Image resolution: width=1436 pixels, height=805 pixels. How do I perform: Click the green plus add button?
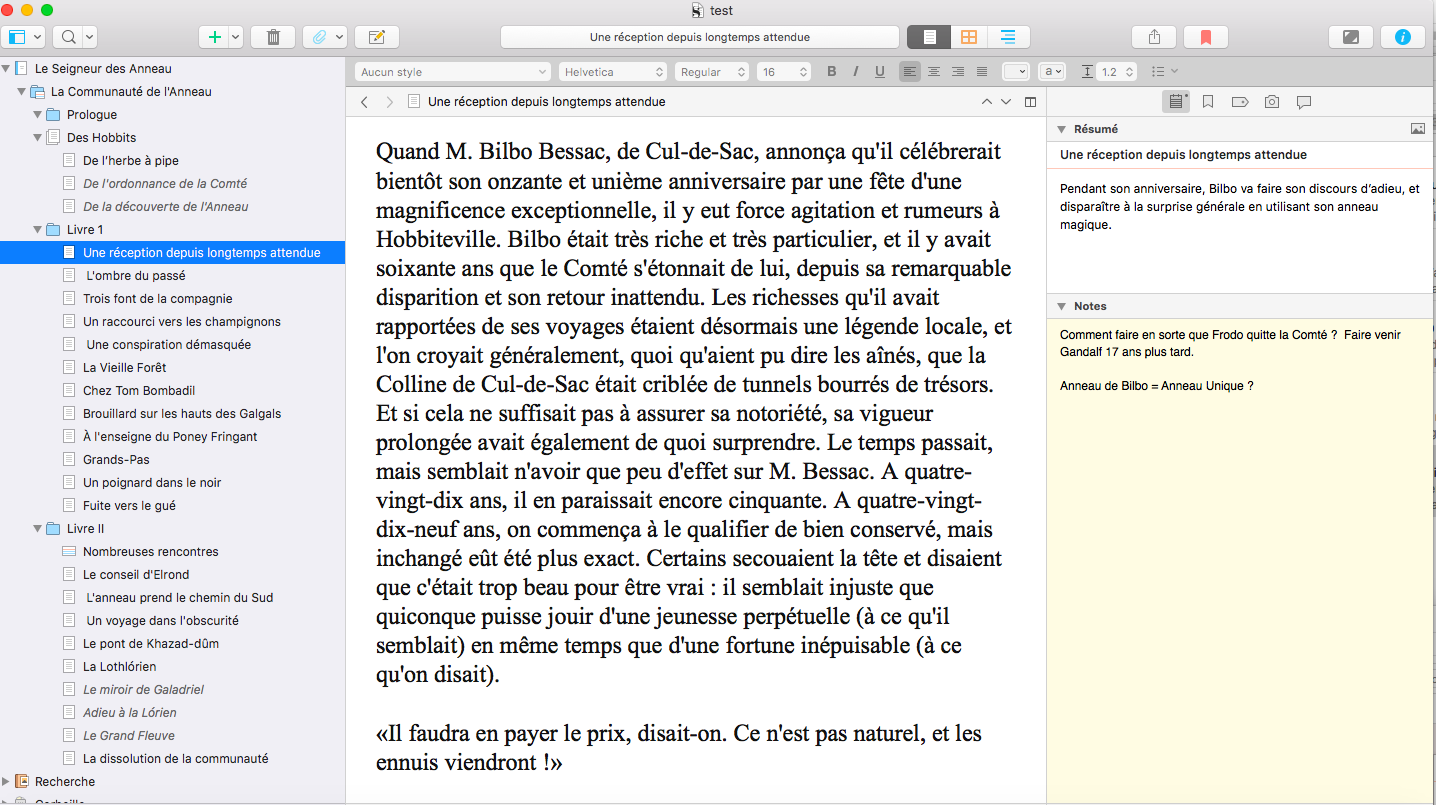pyautogui.click(x=213, y=37)
